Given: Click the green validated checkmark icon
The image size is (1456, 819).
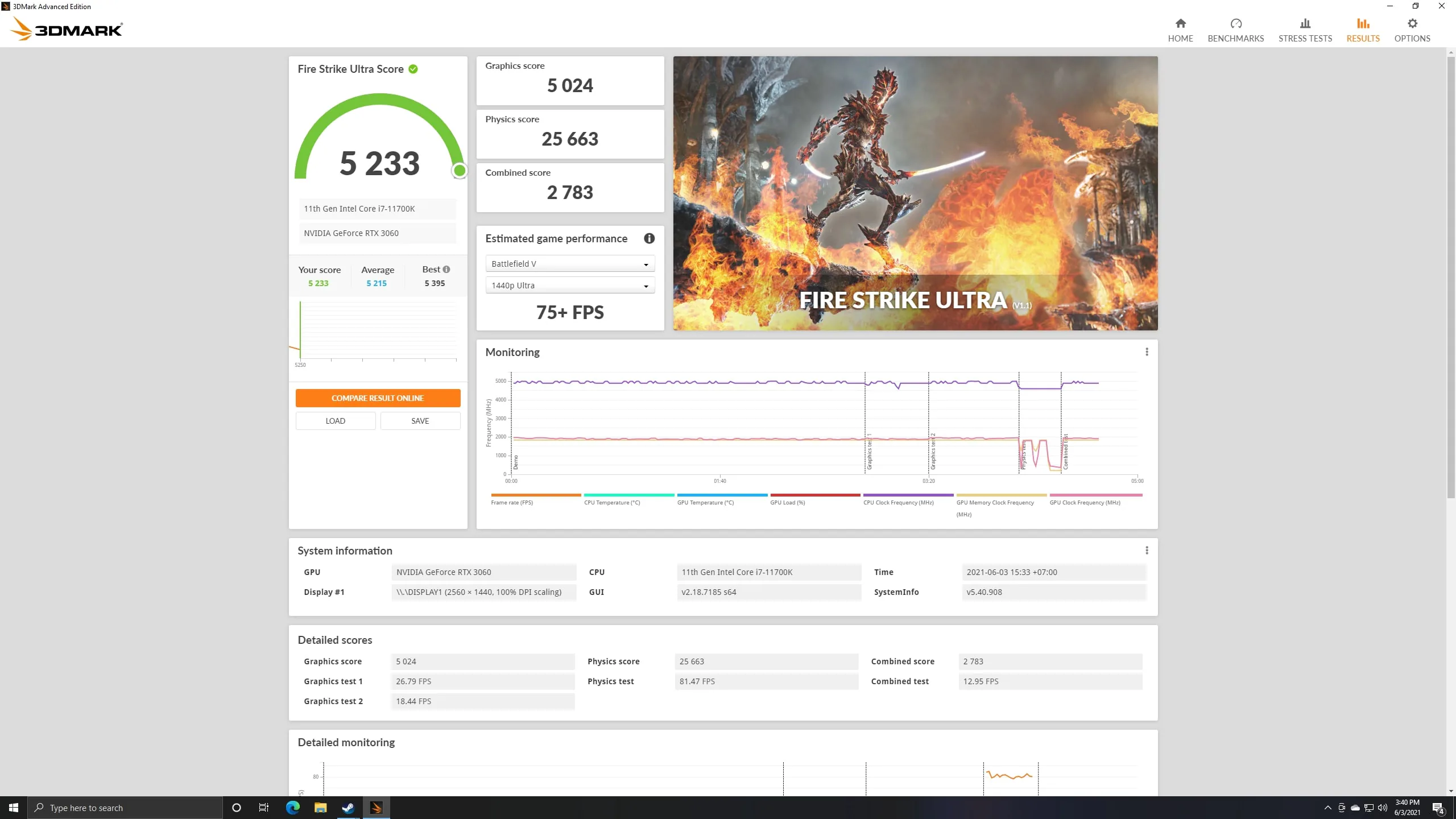Looking at the screenshot, I should coord(413,69).
